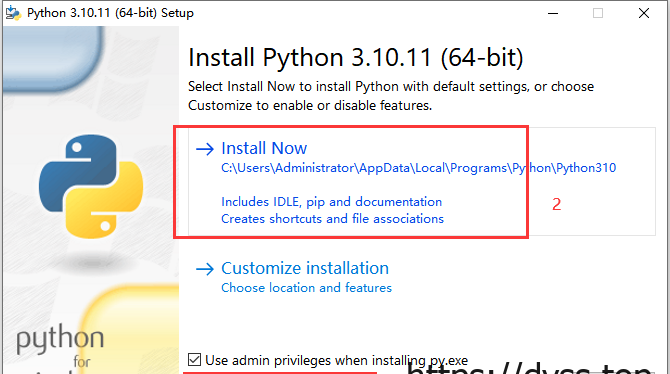670x374 pixels.
Task: Click the window title 'Python 3.10.11 (64-bit) Setup'
Action: pos(110,13)
